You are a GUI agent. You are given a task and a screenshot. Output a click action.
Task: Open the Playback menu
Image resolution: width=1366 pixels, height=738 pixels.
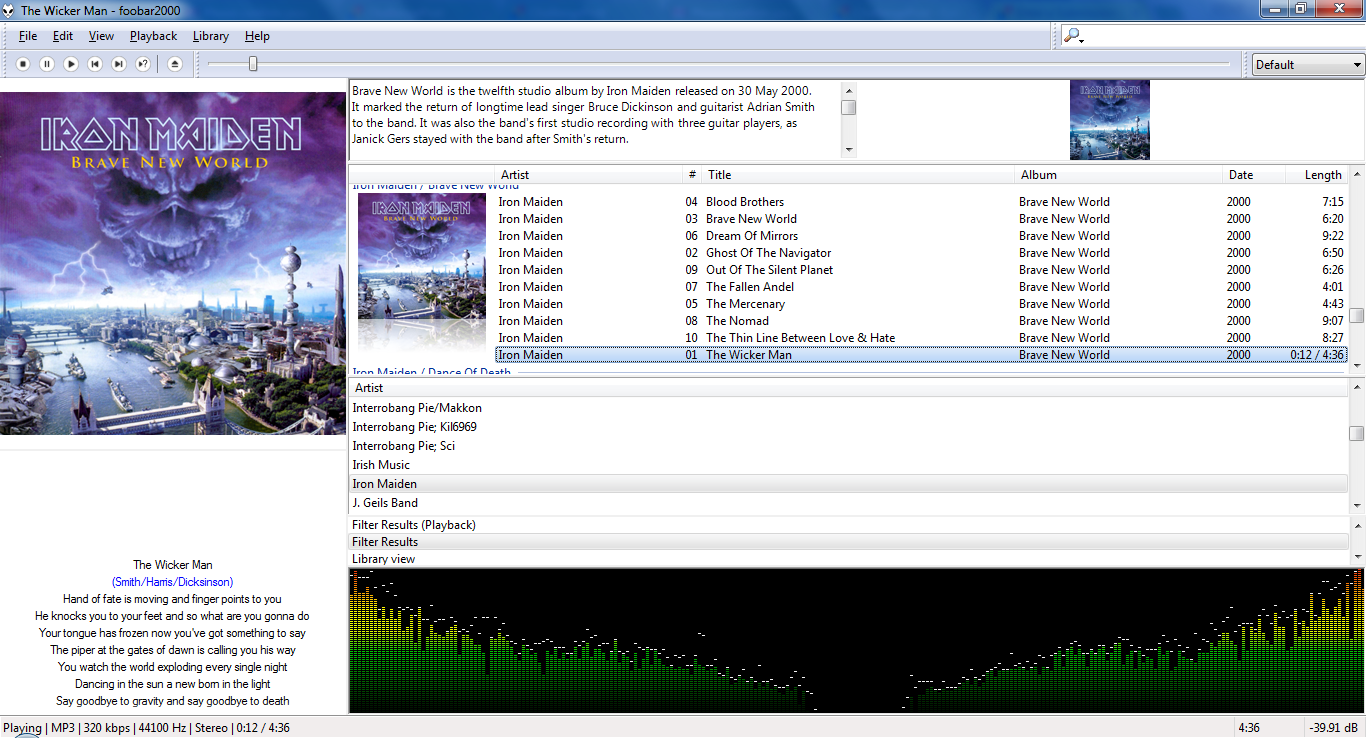coord(153,36)
